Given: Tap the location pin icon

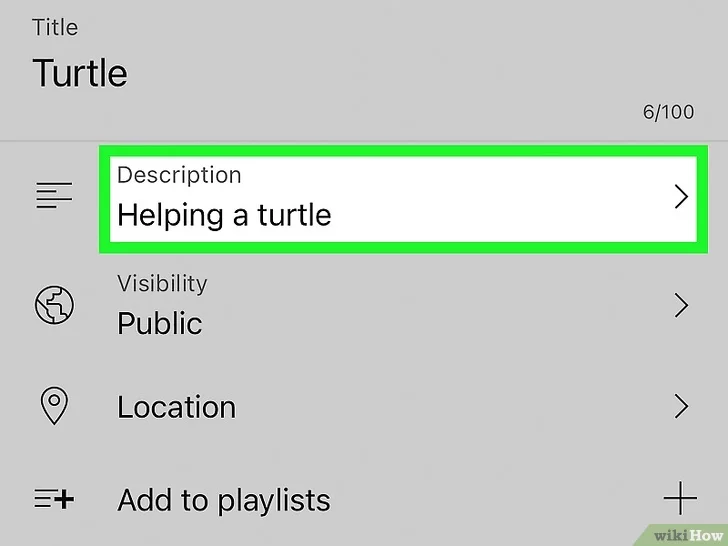Looking at the screenshot, I should click(x=54, y=406).
